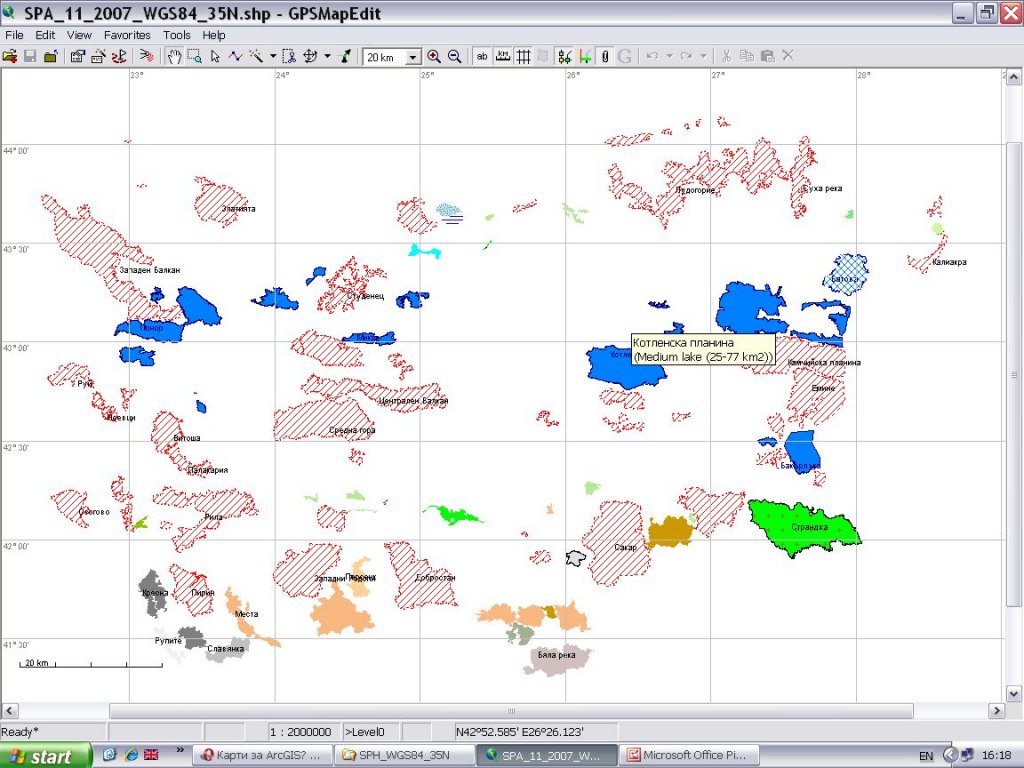
Task: Choose the arrow pointer select tool
Action: click(215, 57)
